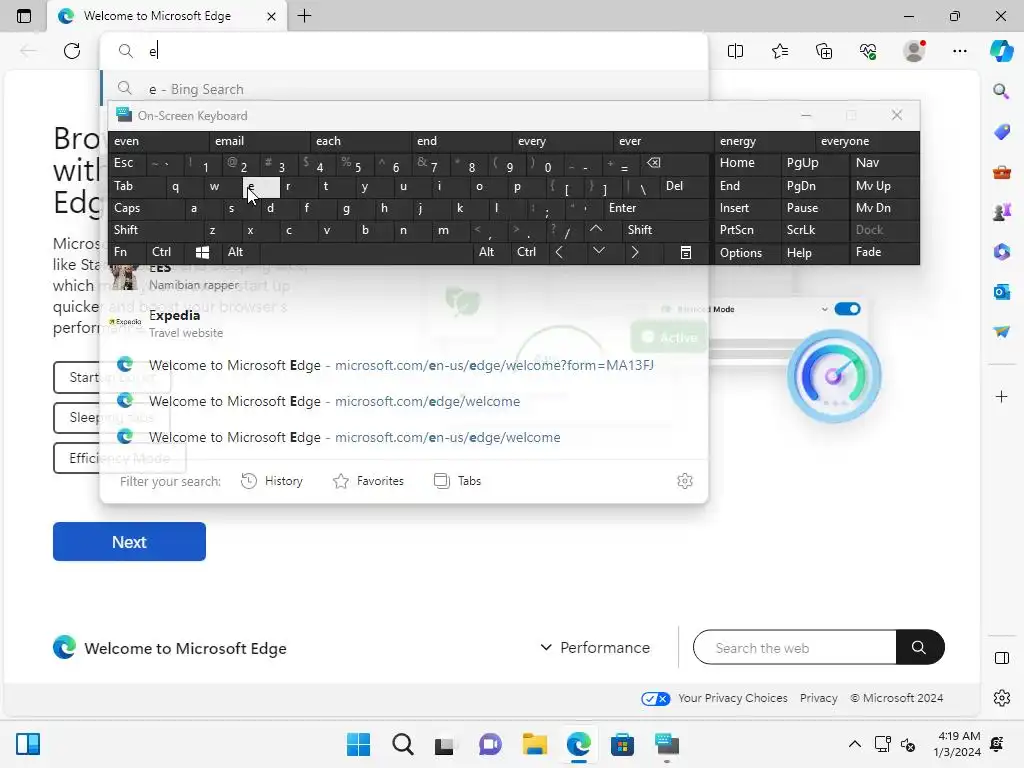
Task: Click the sidebar Search icon
Action: 1001,91
